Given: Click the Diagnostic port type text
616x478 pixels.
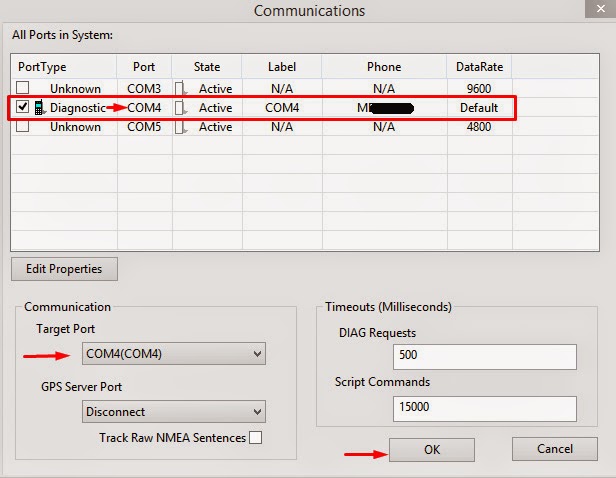Looking at the screenshot, I should [78, 108].
